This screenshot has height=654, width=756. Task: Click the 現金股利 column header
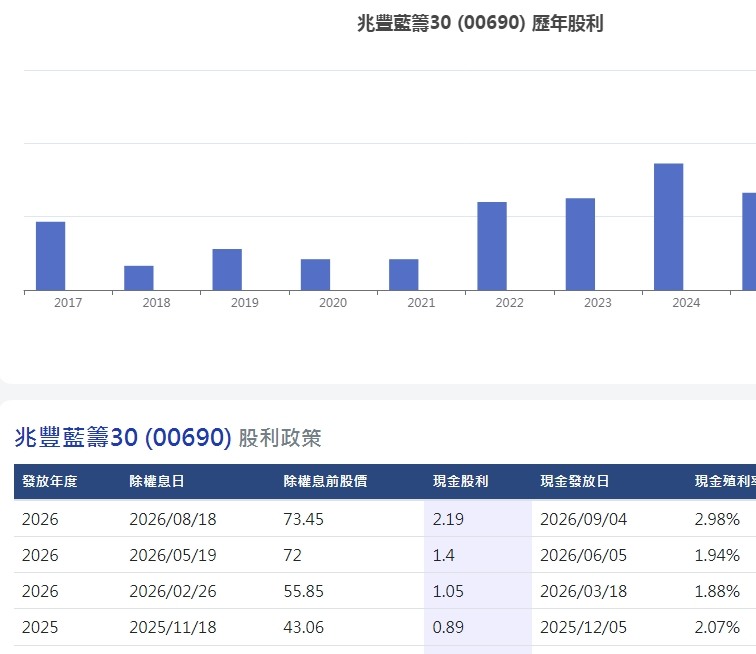coord(460,481)
